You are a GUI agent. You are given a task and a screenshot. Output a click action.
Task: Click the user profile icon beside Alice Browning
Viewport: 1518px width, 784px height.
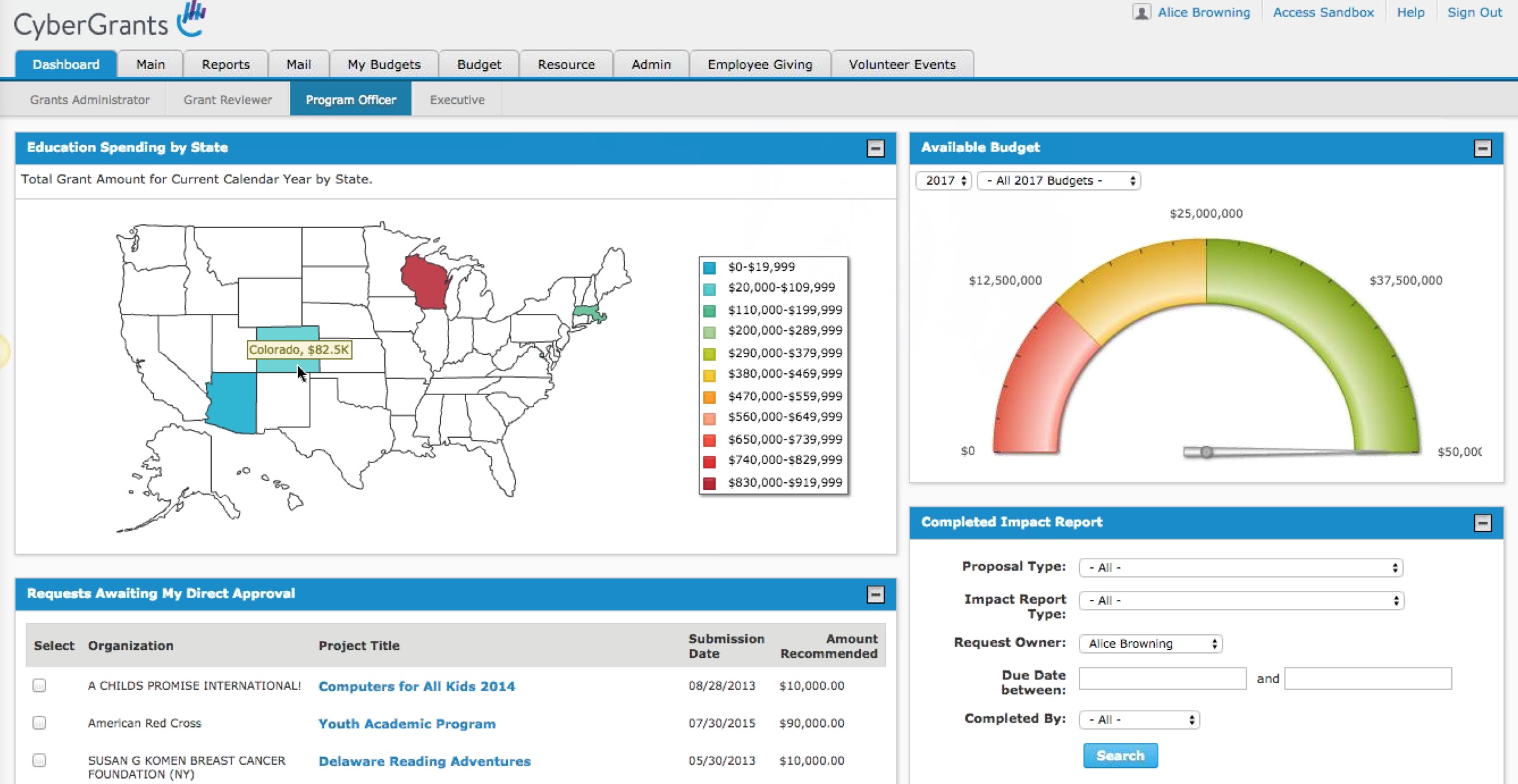pos(1141,12)
